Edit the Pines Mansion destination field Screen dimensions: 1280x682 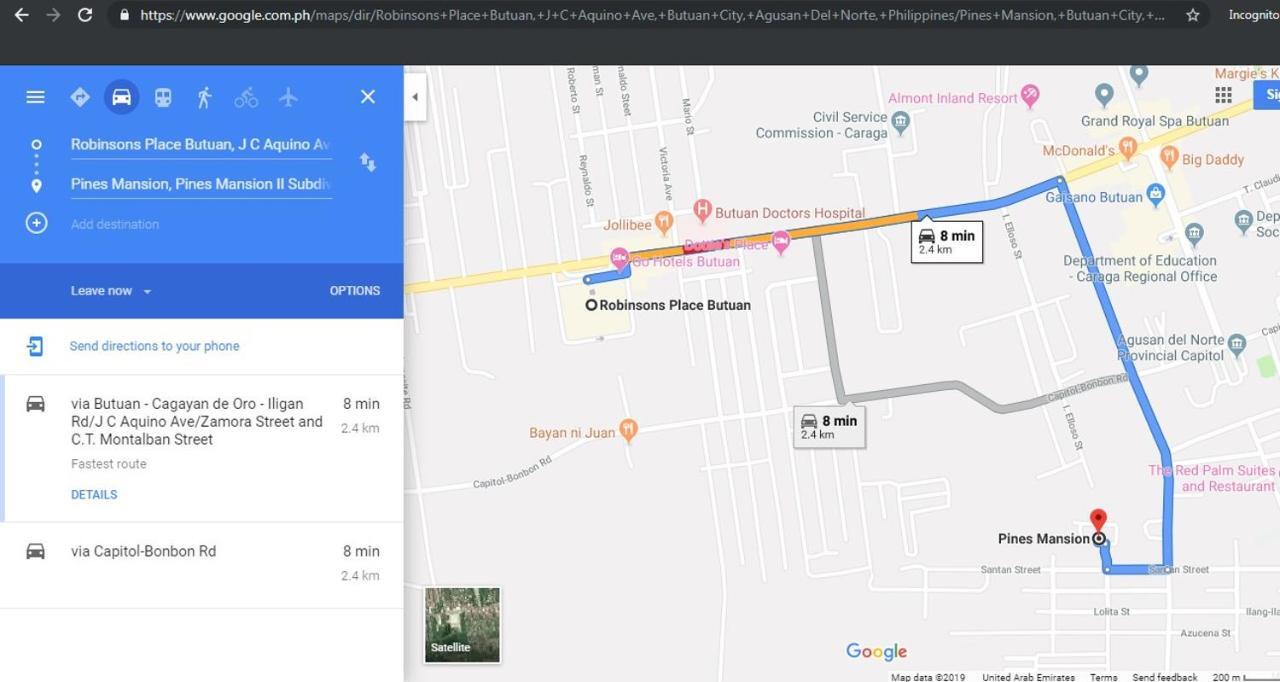pos(201,184)
